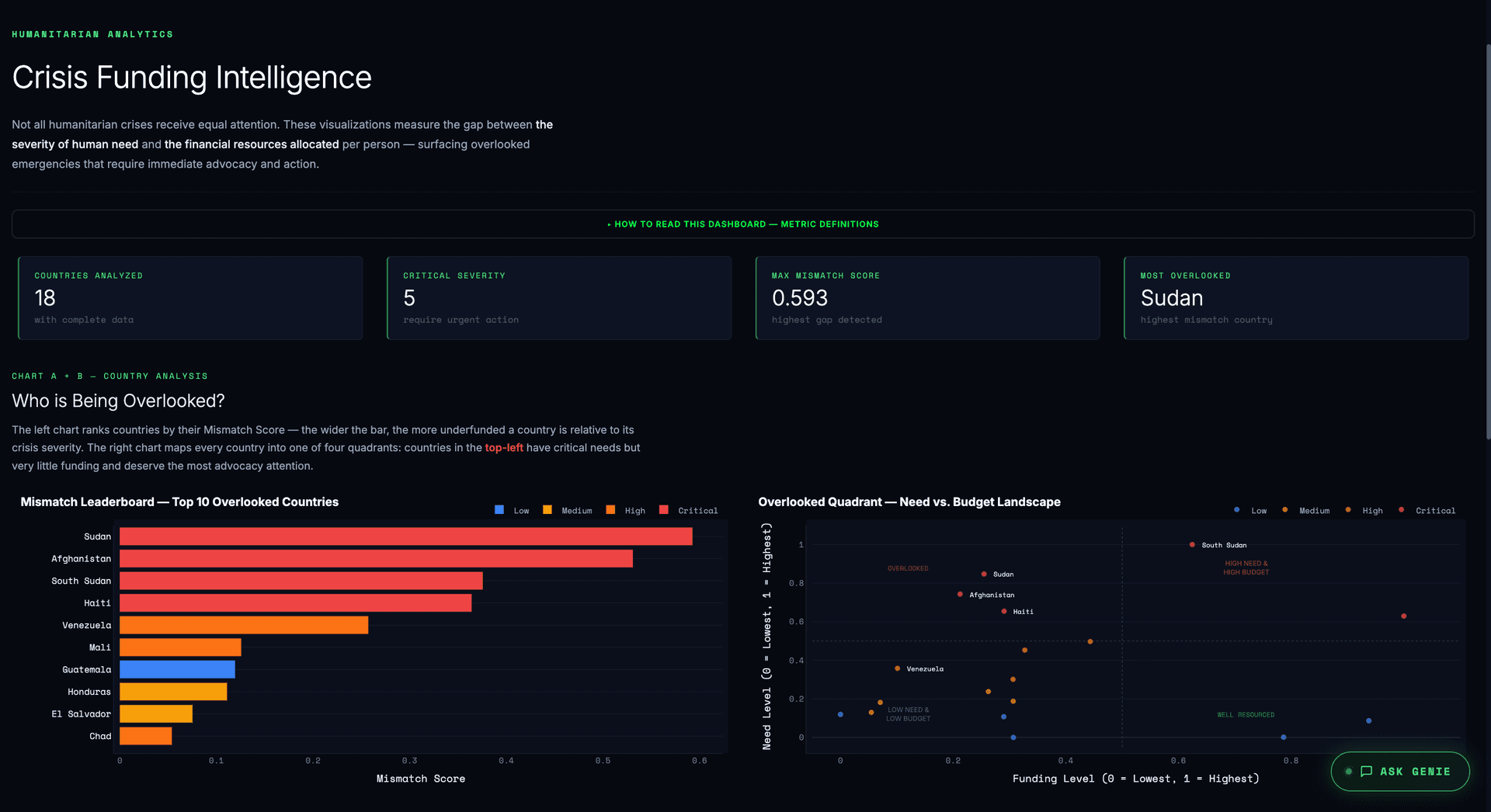Click the MOST OVERLOOKED Sudan stat card
This screenshot has height=812, width=1491.
point(1295,298)
